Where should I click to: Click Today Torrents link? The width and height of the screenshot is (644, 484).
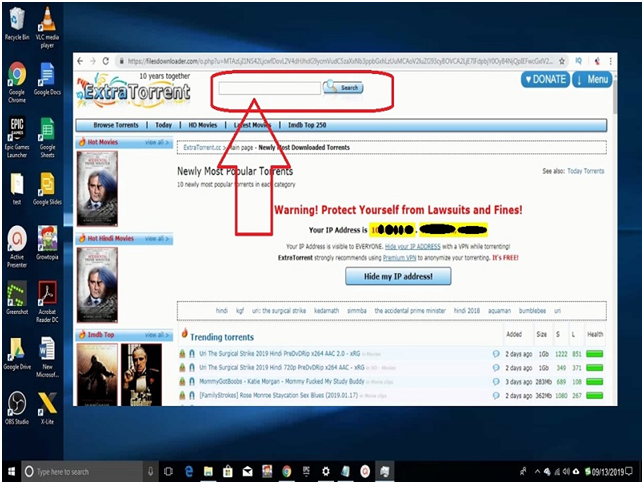[x=586, y=171]
